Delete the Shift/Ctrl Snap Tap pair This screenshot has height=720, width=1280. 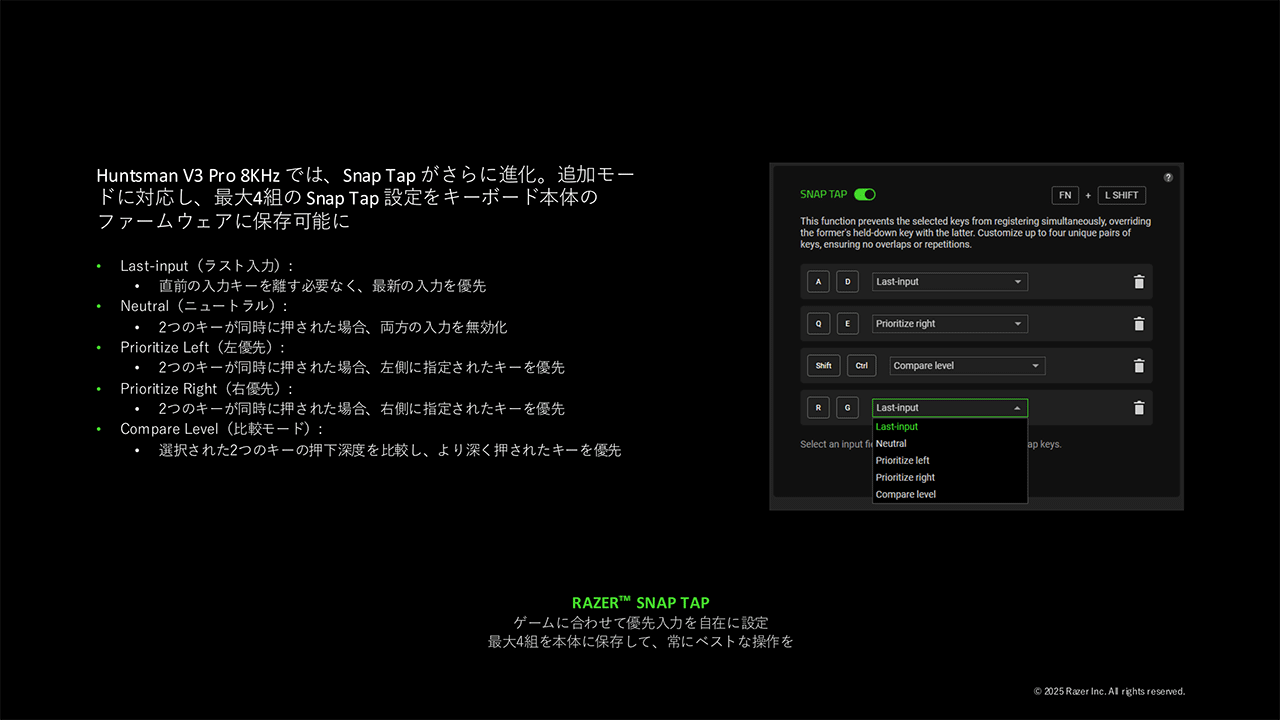[1138, 366]
